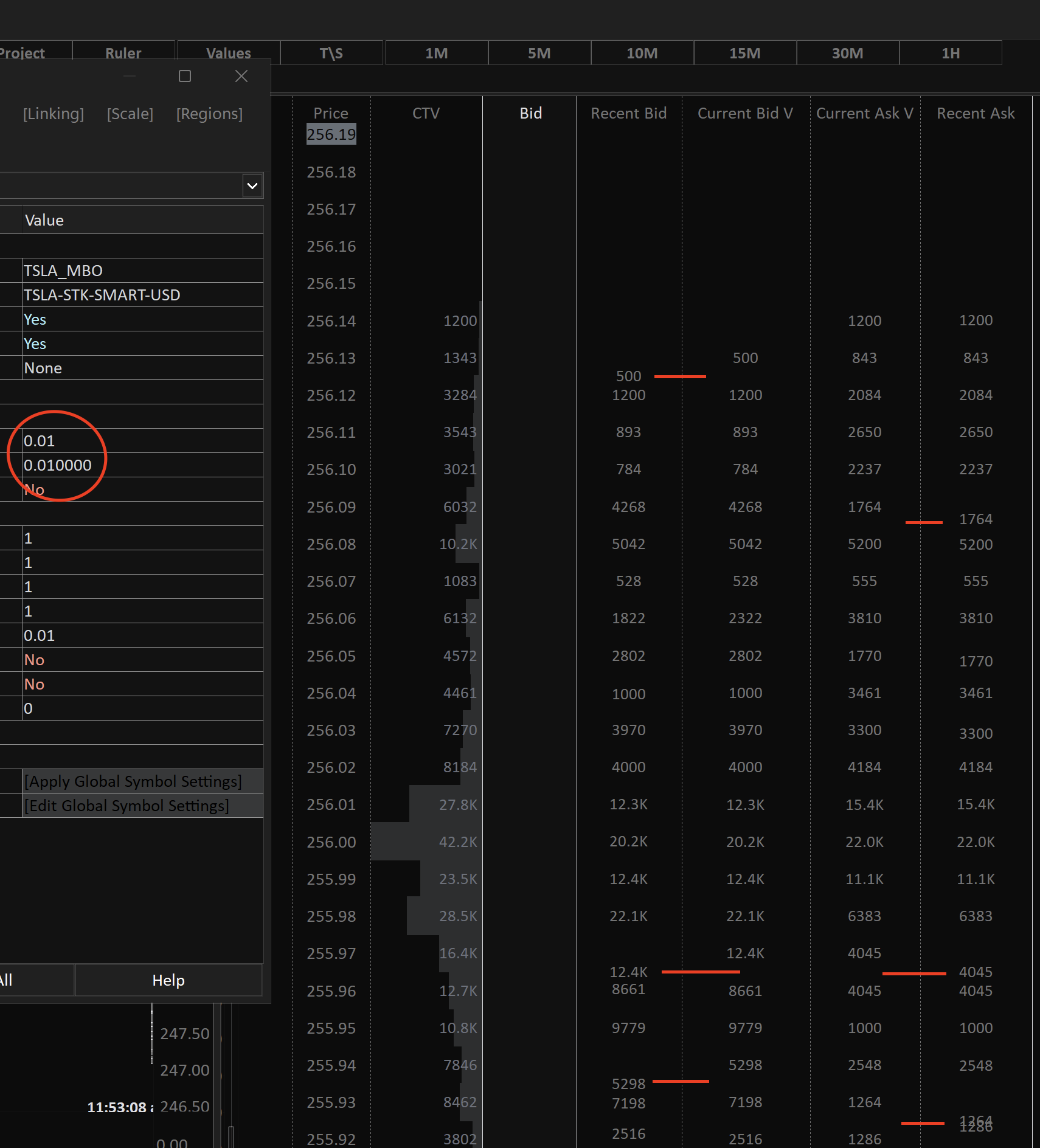Close the settings dialog window
The width and height of the screenshot is (1040, 1148).
tap(241, 76)
